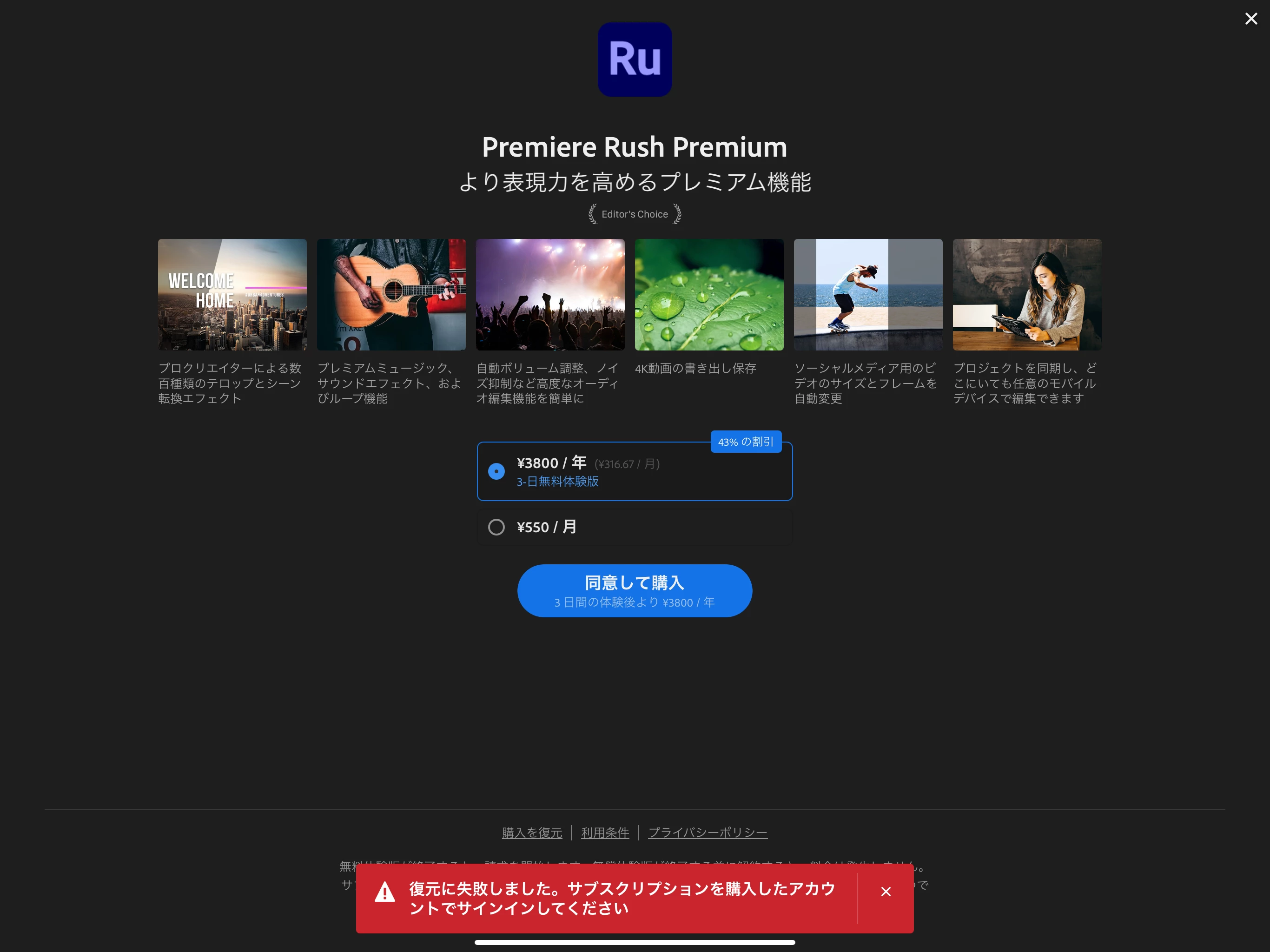Tap the skateboarder auto-reframe thumbnail
Screen dimensions: 1270x952
[x=867, y=295]
